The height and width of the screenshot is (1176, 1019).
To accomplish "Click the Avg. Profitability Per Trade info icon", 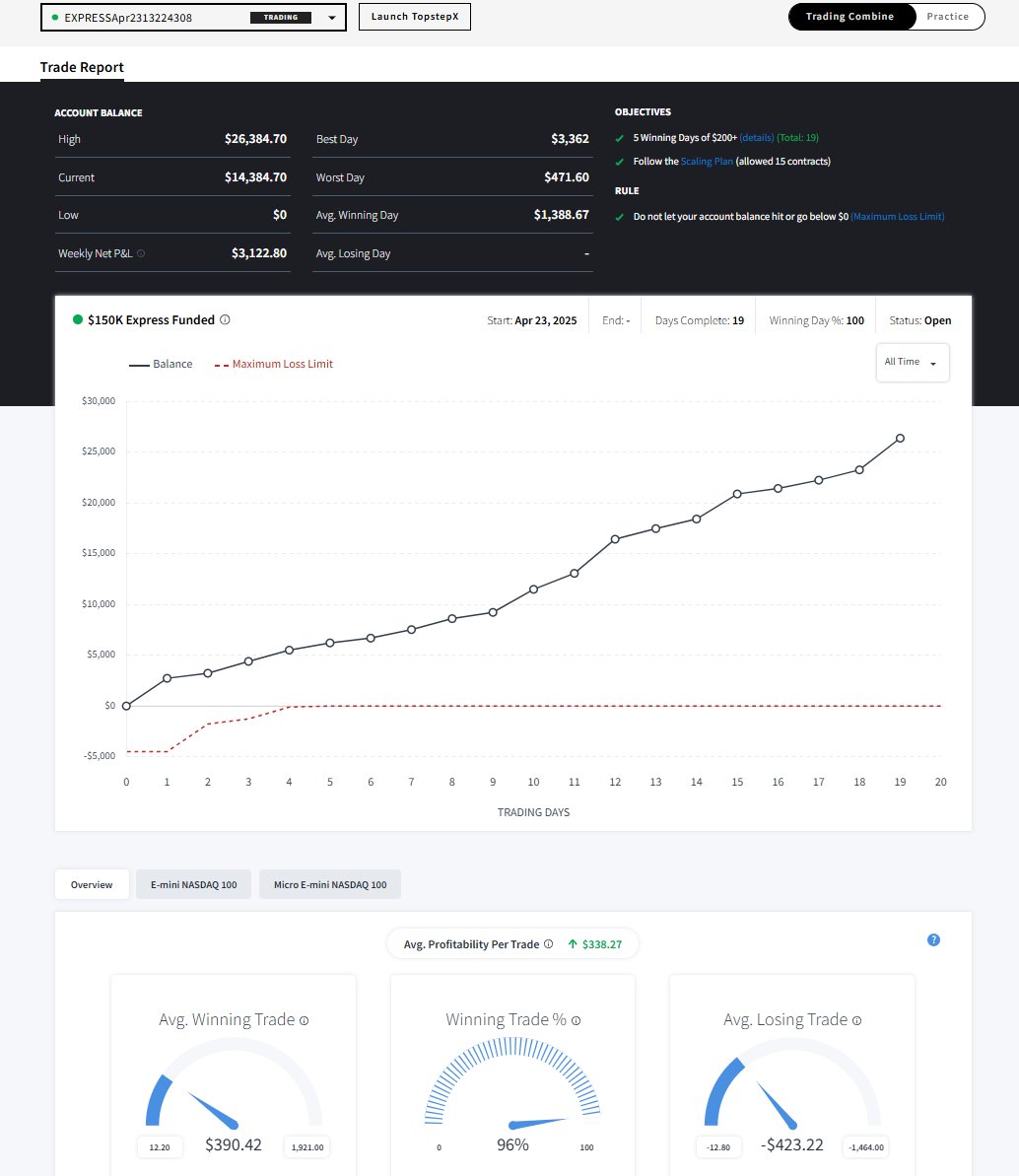I will (x=548, y=944).
